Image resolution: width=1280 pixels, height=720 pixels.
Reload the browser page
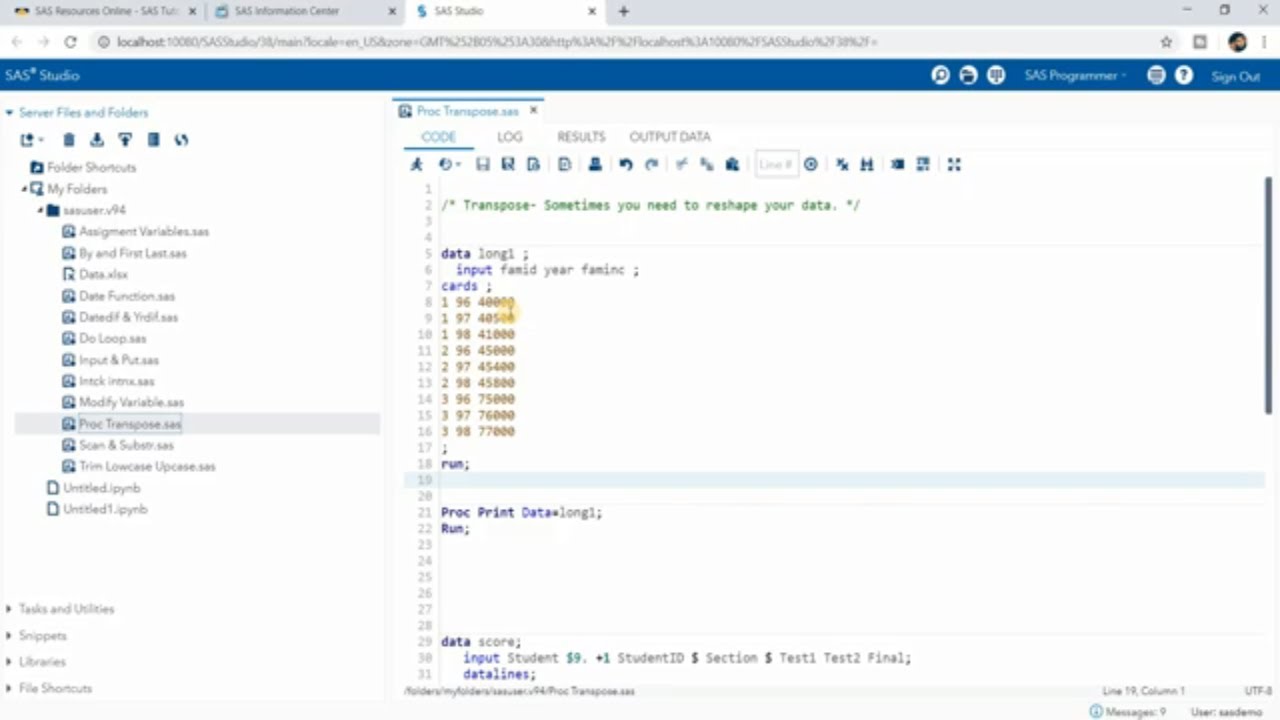pyautogui.click(x=70, y=42)
